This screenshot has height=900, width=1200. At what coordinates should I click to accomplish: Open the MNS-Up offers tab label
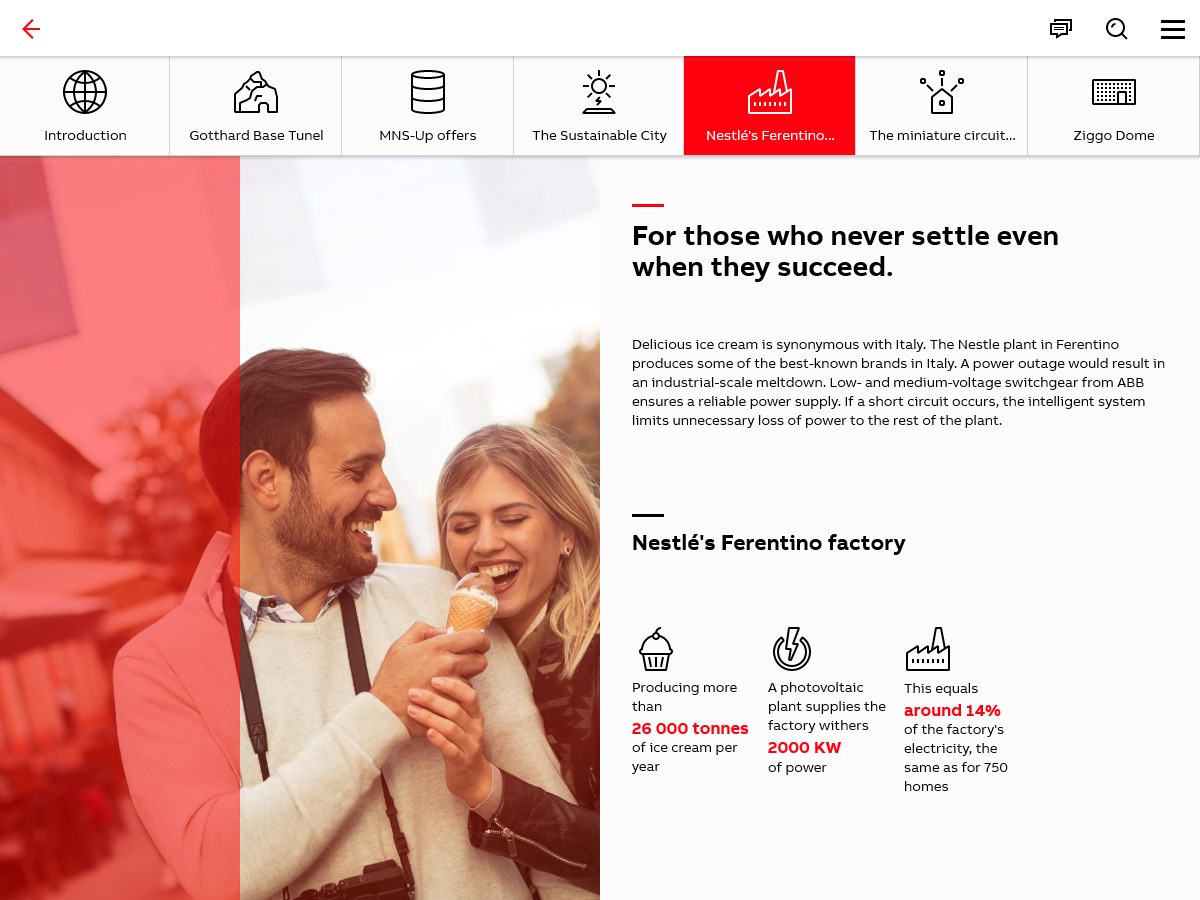click(x=428, y=136)
